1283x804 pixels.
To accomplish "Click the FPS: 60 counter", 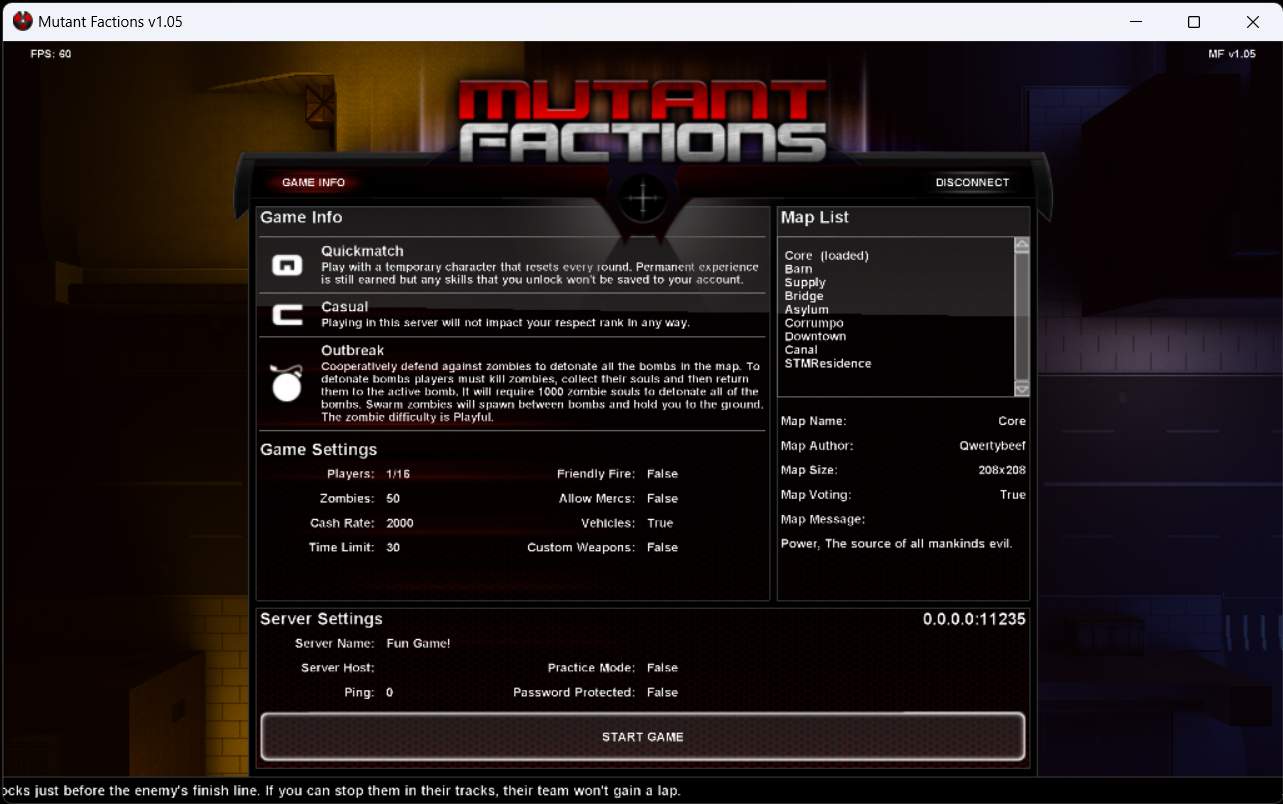I will 51,54.
